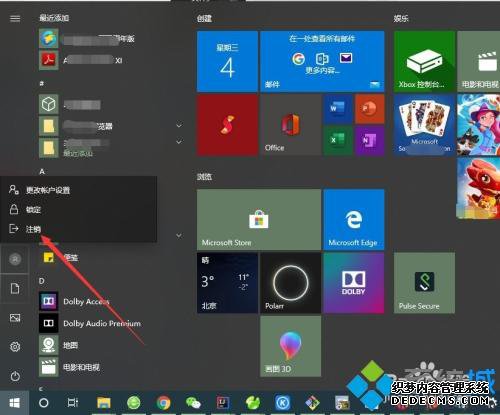This screenshot has width=500, height=415.
Task: Click the A letter header in app list
Action: click(x=42, y=171)
